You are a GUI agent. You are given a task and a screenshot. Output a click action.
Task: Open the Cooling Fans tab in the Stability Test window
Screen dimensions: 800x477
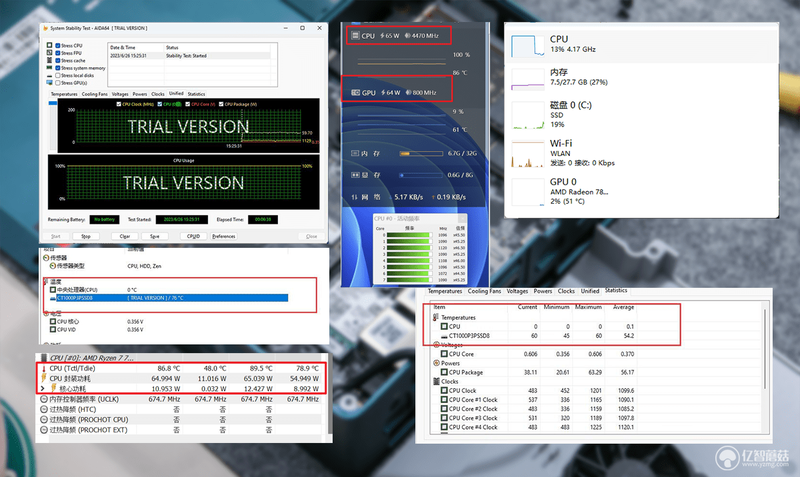[95, 94]
